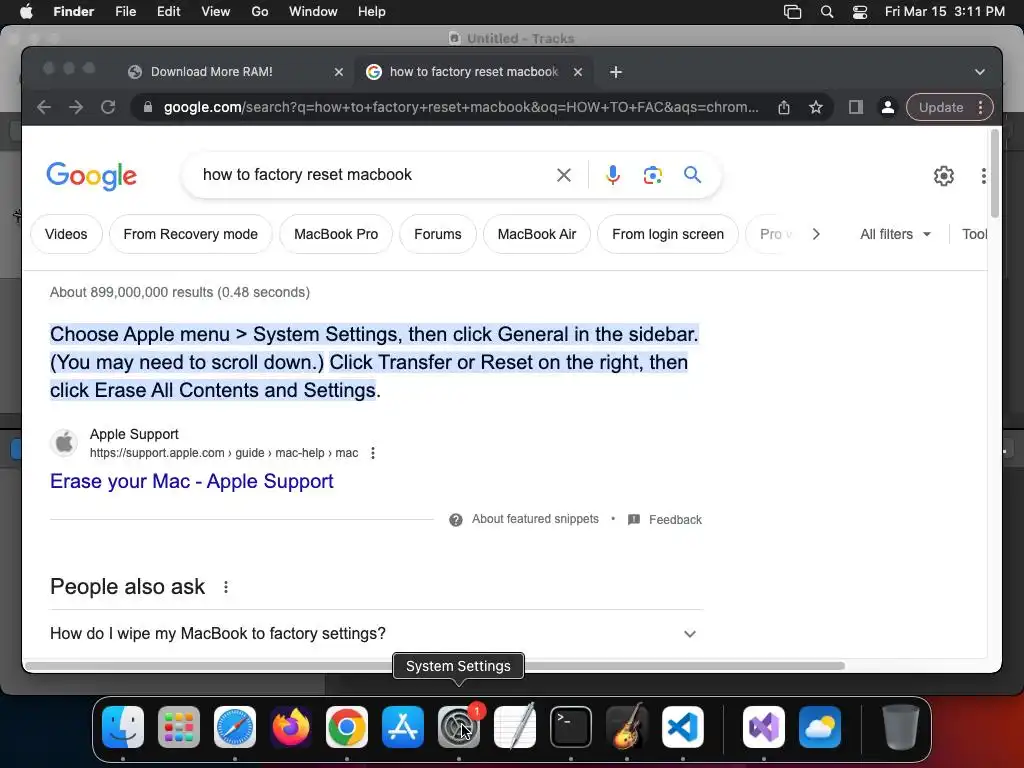Screen dimensions: 1024x768
Task: Start voice search with microphone icon
Action: tap(613, 175)
